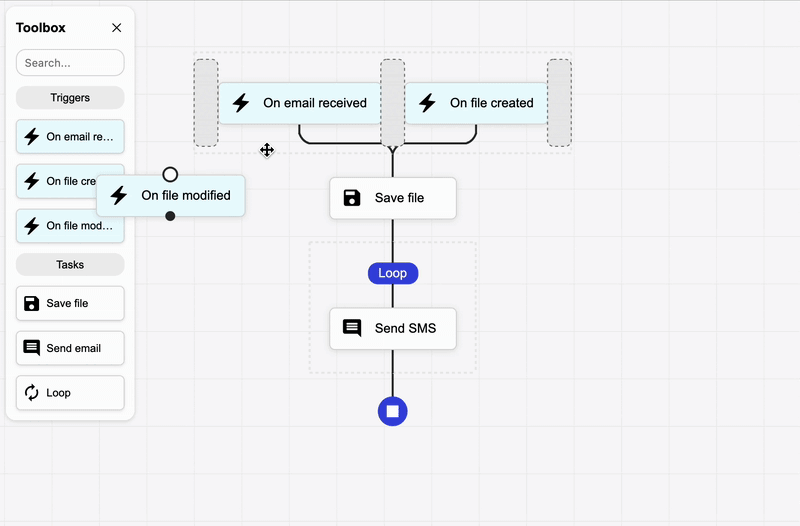
Task: Pick 'On email re…' trigger in Toolbox
Action: [x=70, y=136]
